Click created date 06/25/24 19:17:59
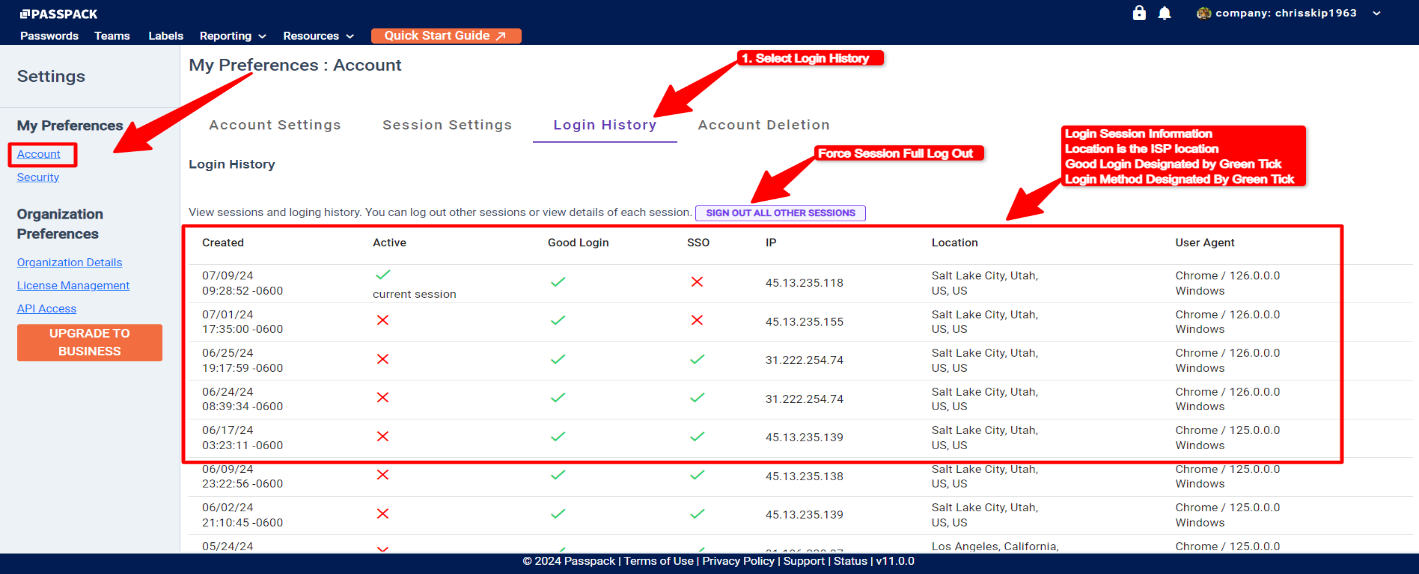This screenshot has height=574, width=1419. point(242,360)
